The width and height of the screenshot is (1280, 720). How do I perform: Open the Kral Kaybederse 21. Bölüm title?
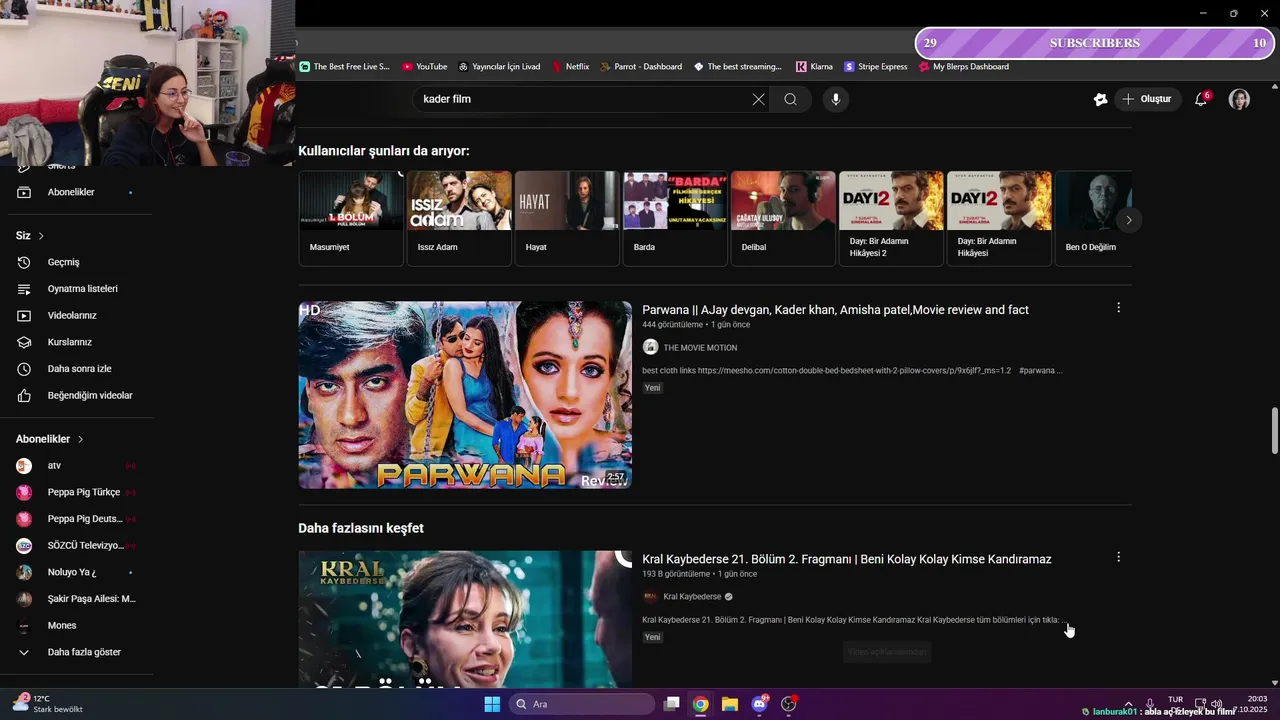pyautogui.click(x=847, y=559)
